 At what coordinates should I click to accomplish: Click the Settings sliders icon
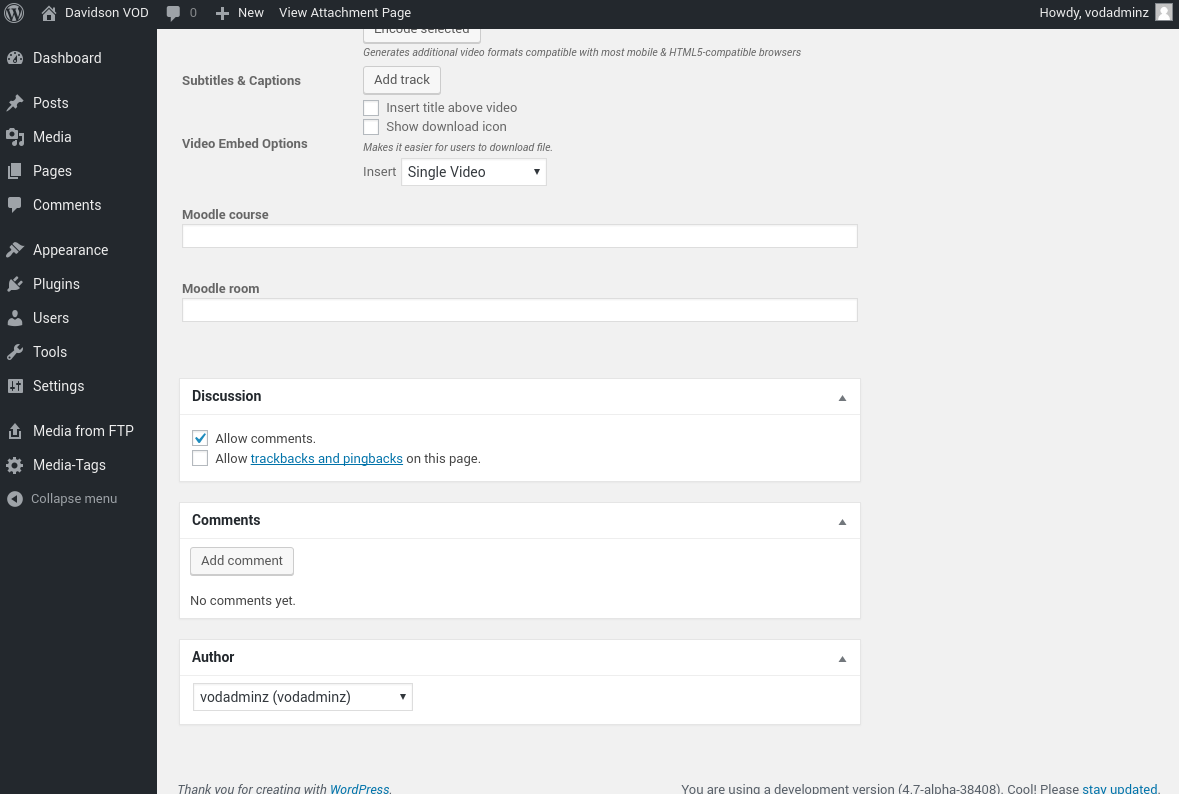pyautogui.click(x=15, y=386)
